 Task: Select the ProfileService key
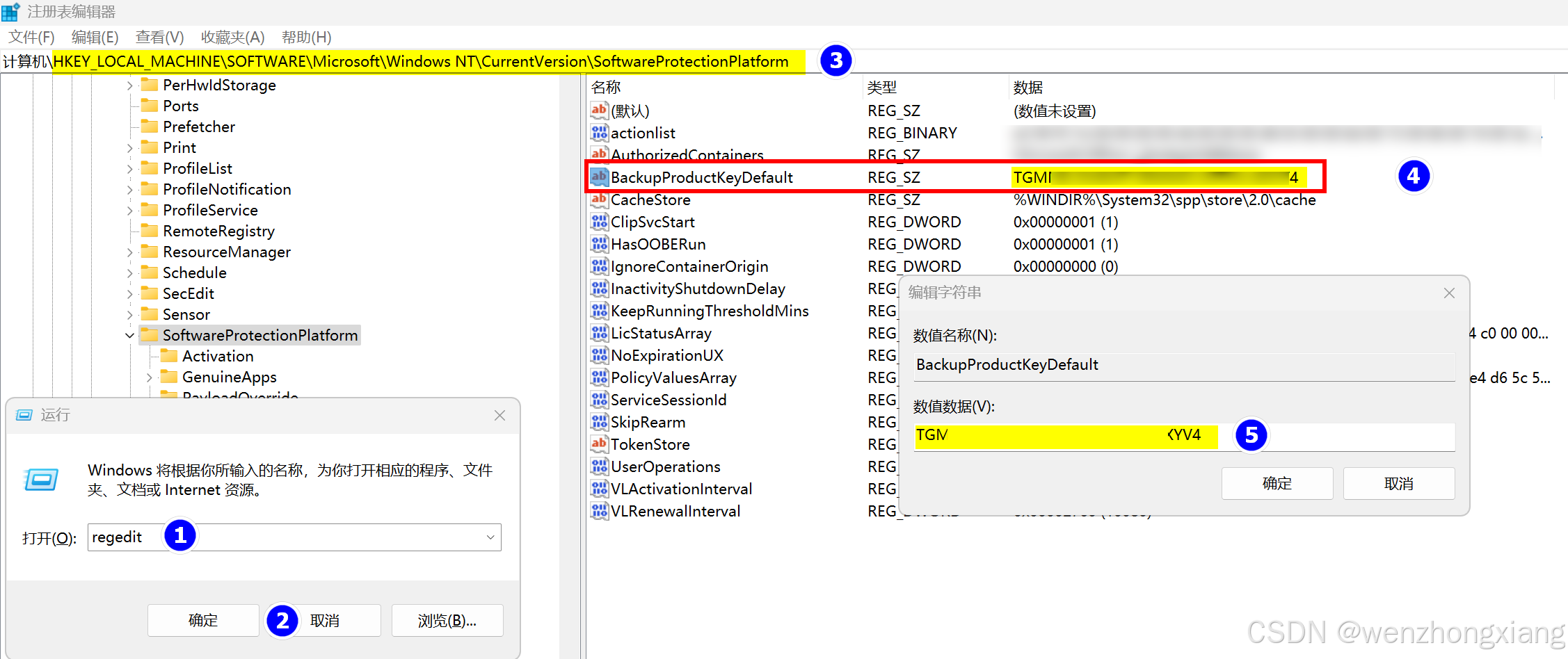click(x=210, y=210)
